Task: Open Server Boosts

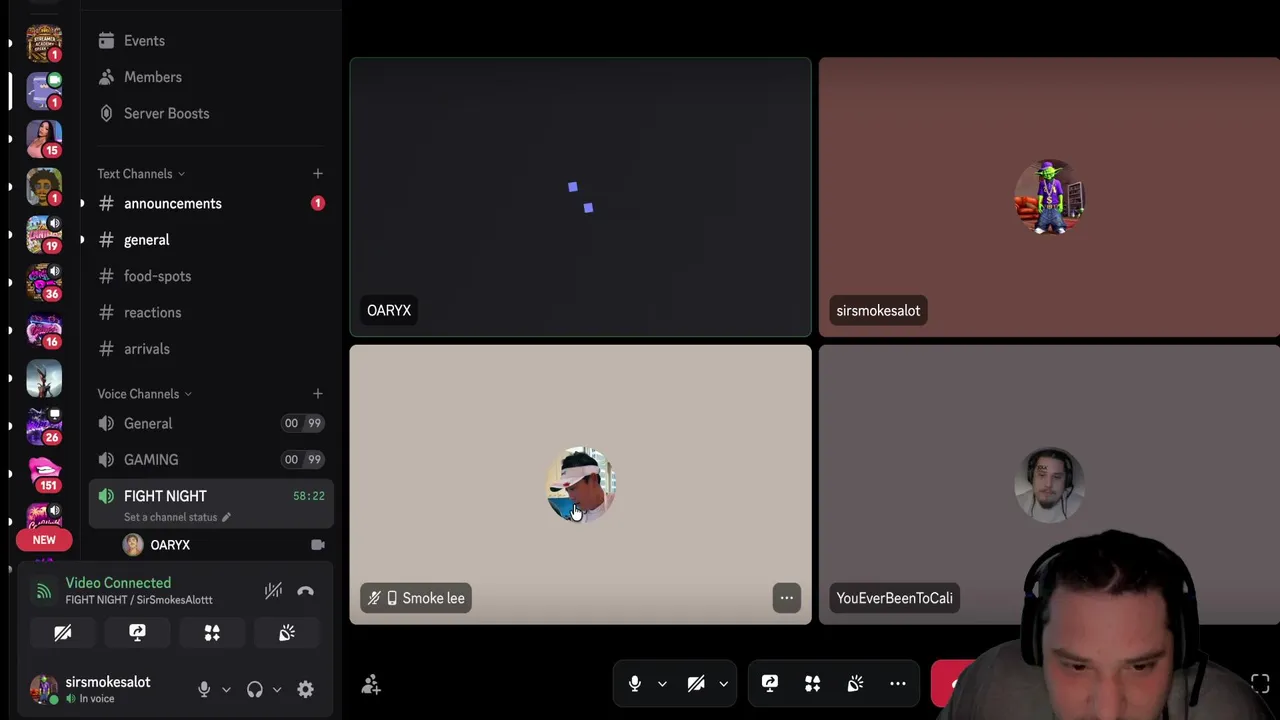Action: (166, 113)
